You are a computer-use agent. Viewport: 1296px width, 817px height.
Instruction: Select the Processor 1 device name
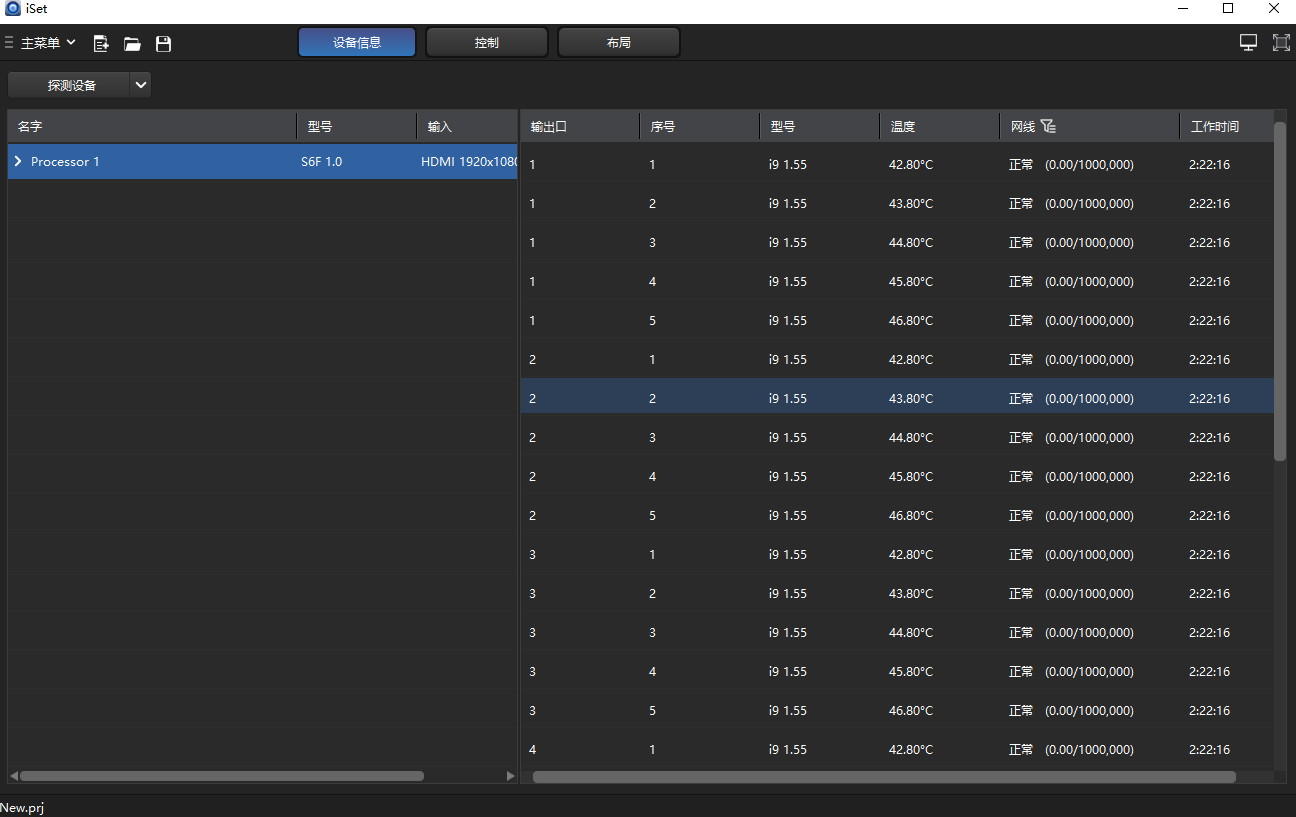[65, 161]
